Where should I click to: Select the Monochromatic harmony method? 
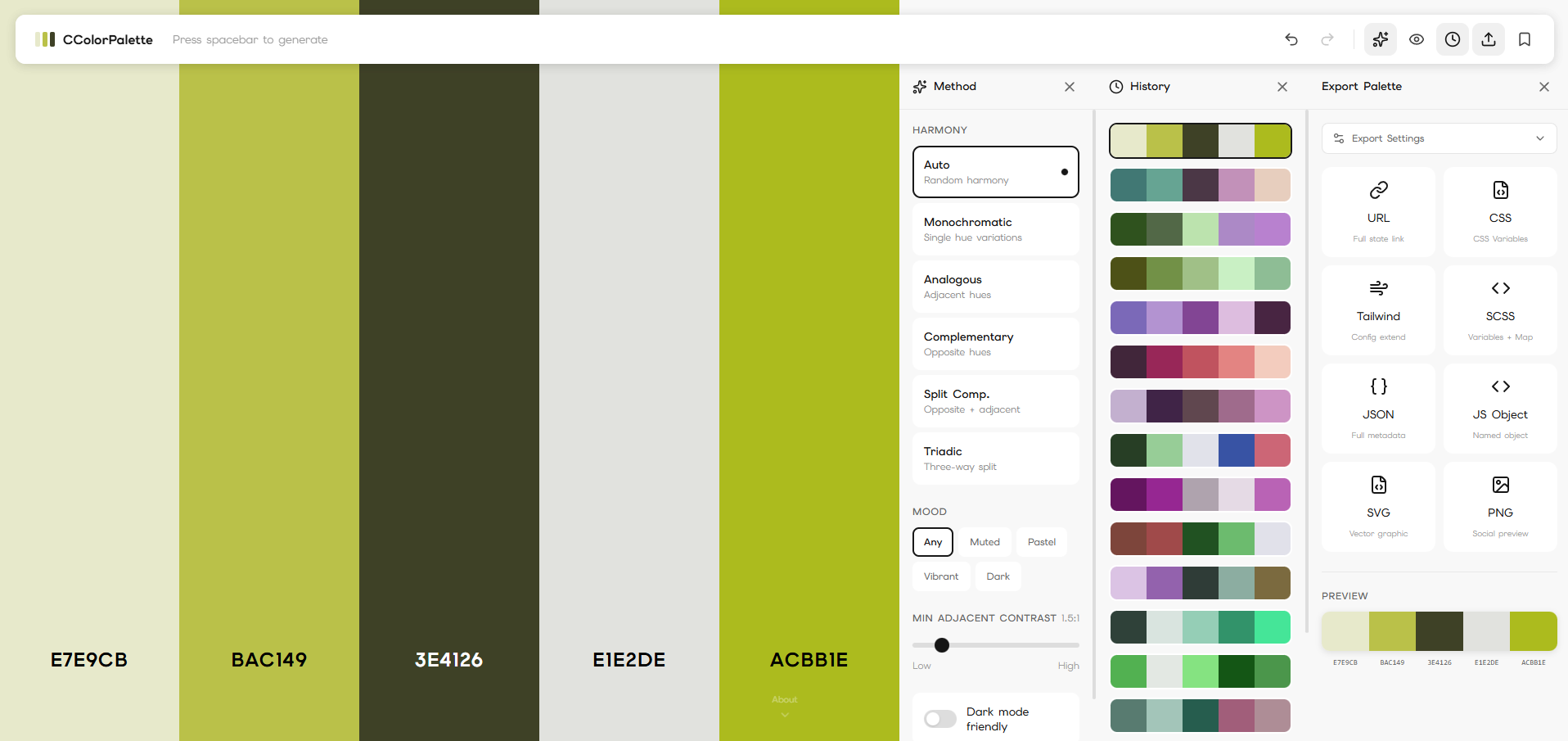click(x=995, y=229)
